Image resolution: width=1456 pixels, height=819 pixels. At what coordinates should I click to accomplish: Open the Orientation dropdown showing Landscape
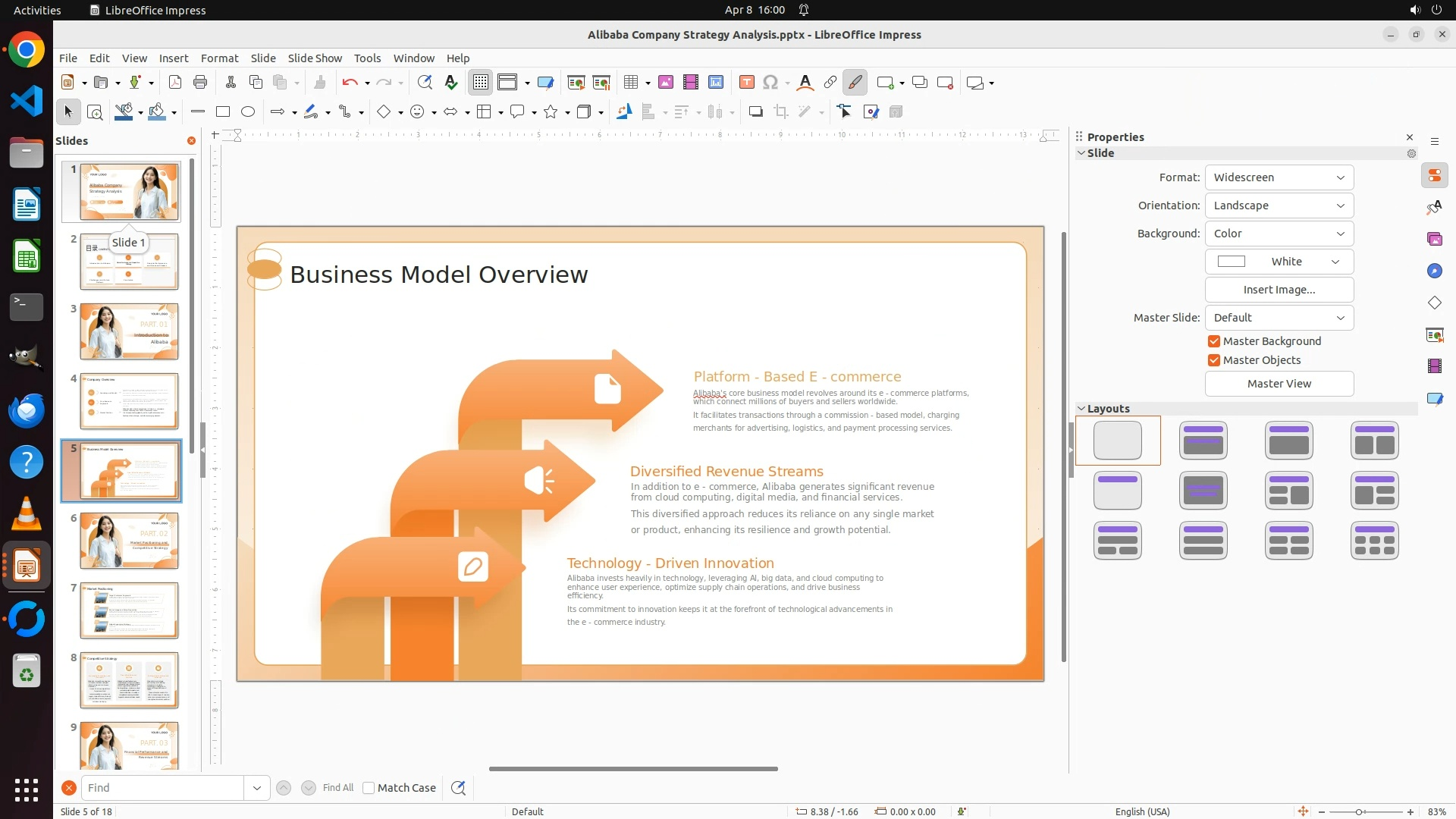click(1279, 206)
